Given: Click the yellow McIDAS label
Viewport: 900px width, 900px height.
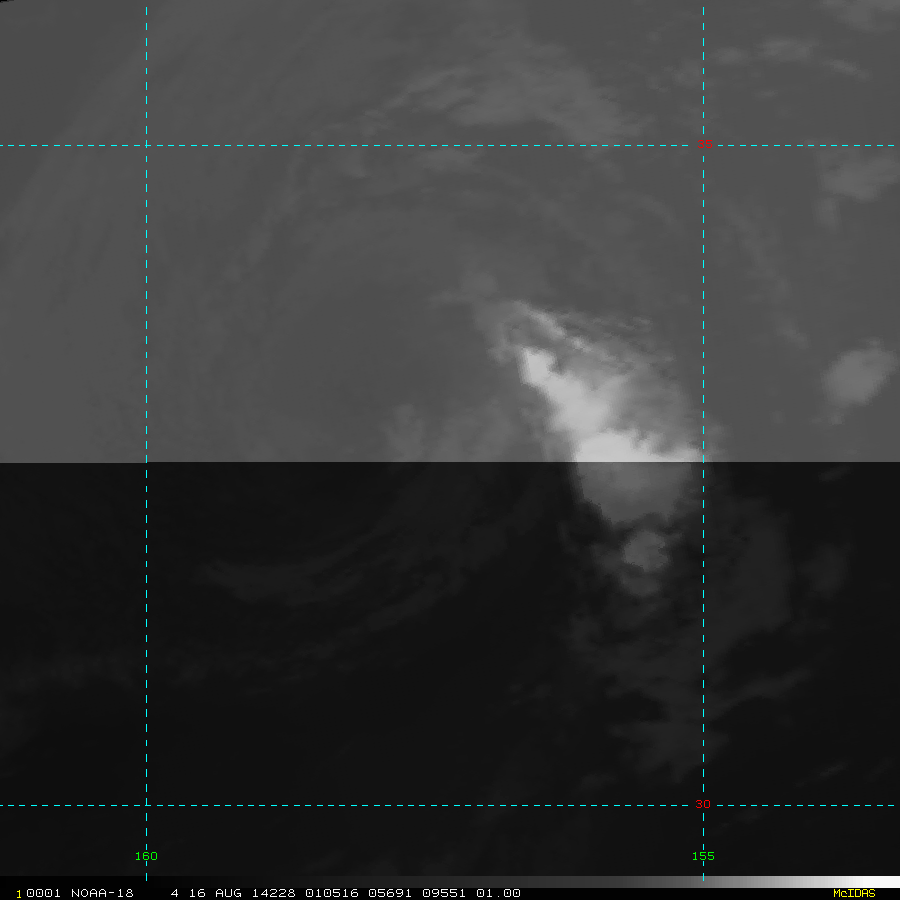Looking at the screenshot, I should tap(853, 893).
